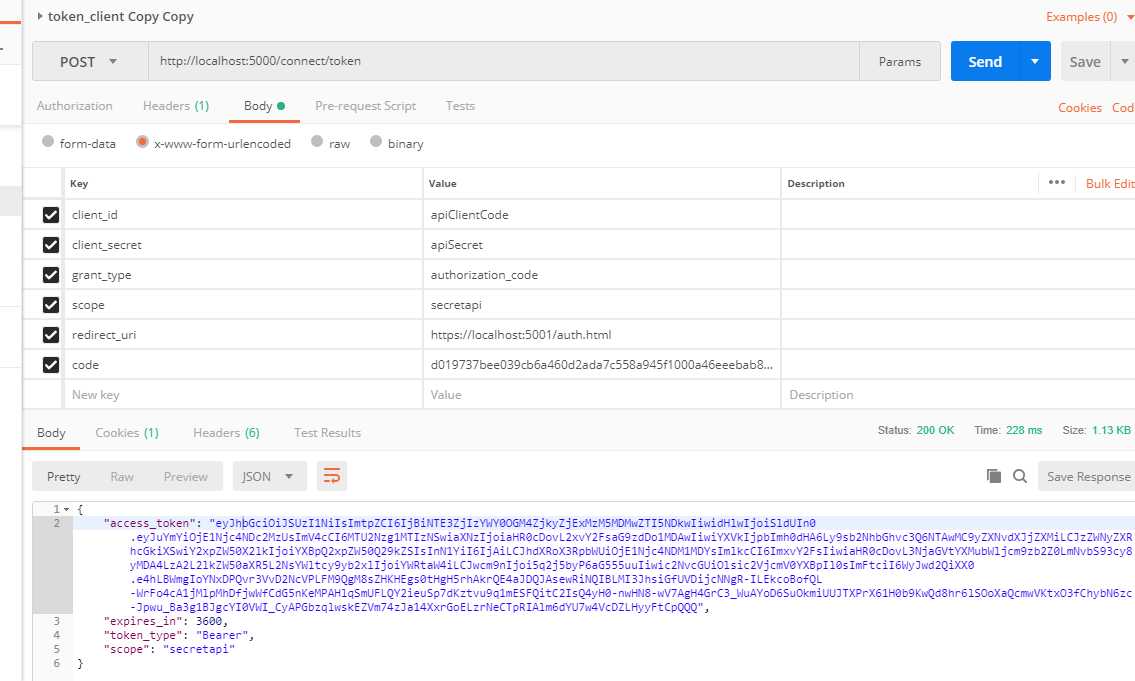Uncheck the client_id parameter row
1135x681 pixels.
pos(51,215)
